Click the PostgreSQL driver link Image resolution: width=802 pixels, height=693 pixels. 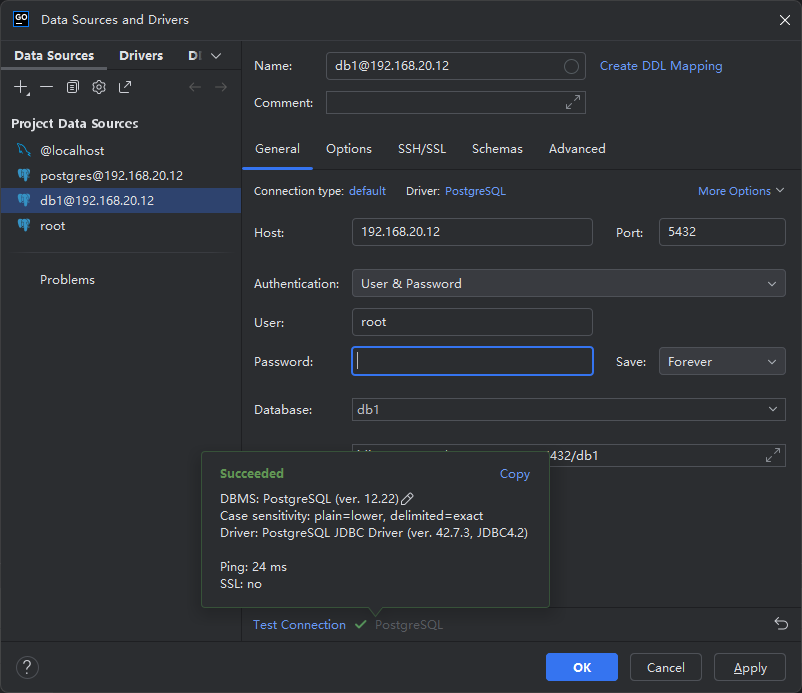click(x=475, y=191)
